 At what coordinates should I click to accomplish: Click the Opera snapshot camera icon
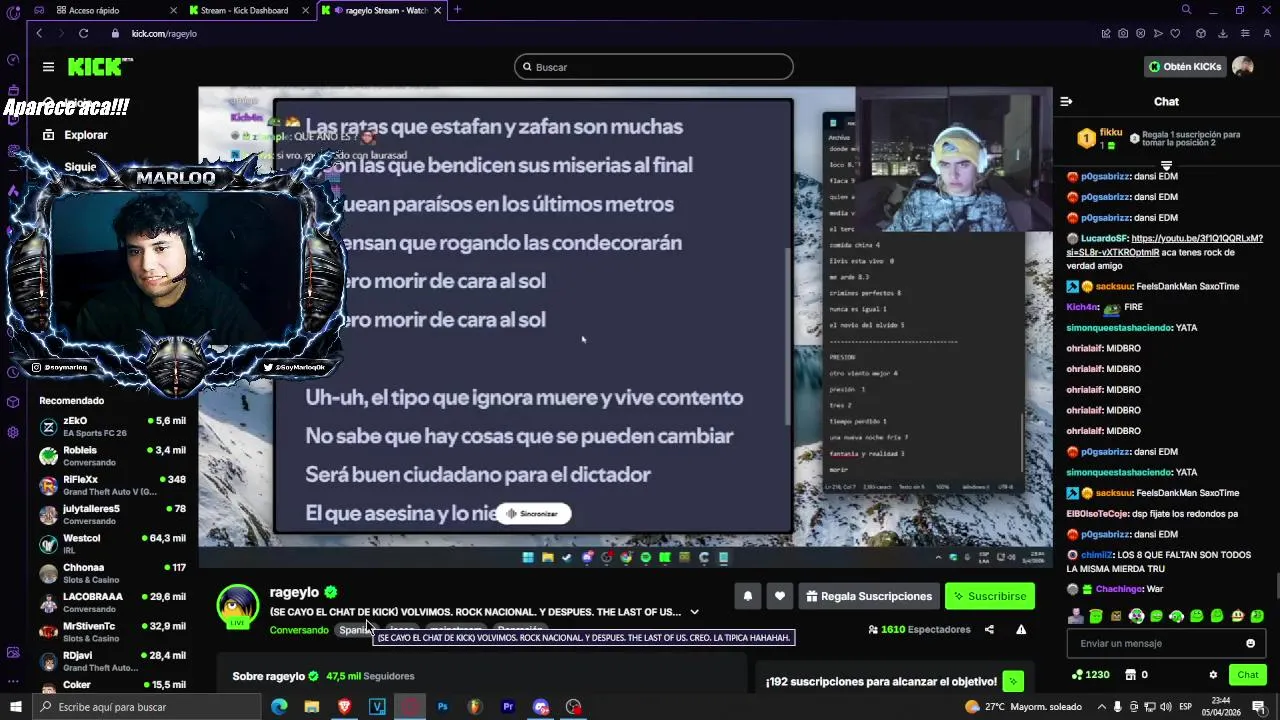click(x=1123, y=33)
